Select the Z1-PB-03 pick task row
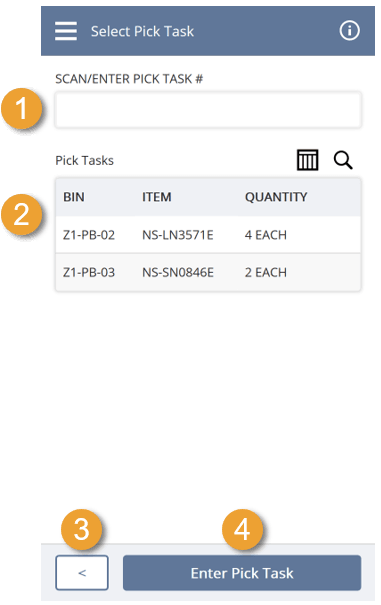 click(x=208, y=272)
